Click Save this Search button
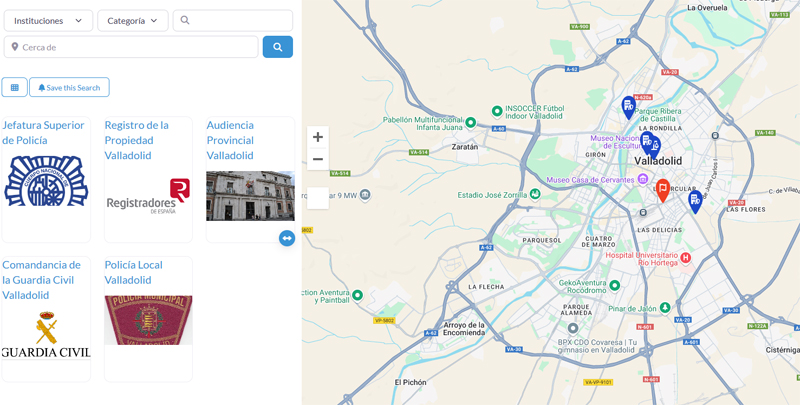 tap(69, 87)
